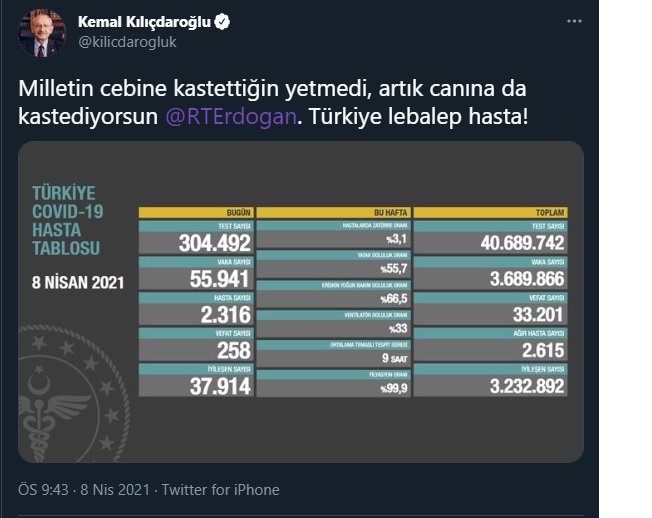Click the verified badge next to the name

tap(222, 22)
